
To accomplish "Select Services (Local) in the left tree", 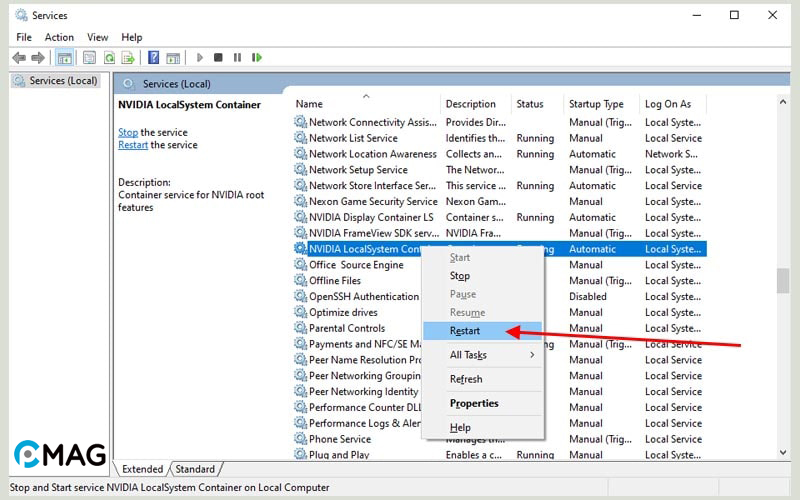I will pos(56,81).
